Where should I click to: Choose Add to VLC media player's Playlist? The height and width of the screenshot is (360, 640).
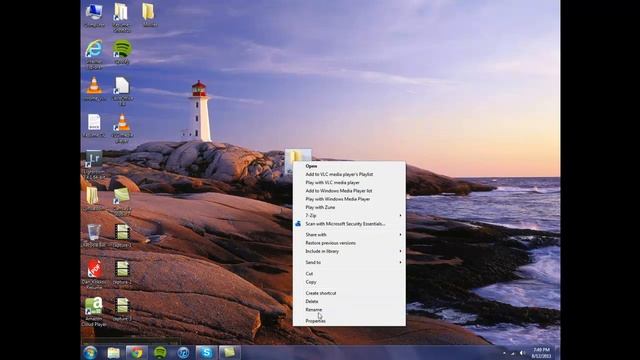(349, 174)
